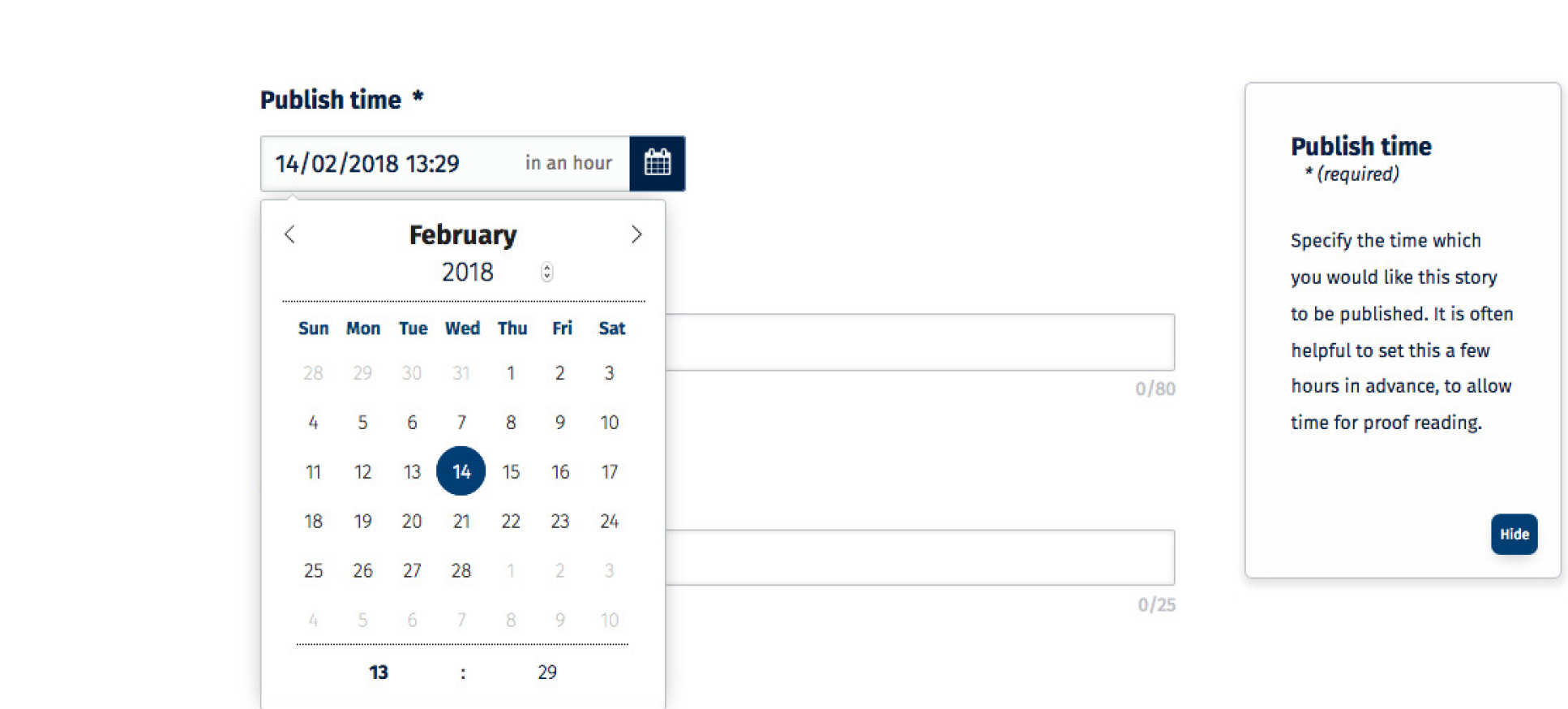Click the year 2018 field
The image size is (1568, 709).
coord(468,272)
